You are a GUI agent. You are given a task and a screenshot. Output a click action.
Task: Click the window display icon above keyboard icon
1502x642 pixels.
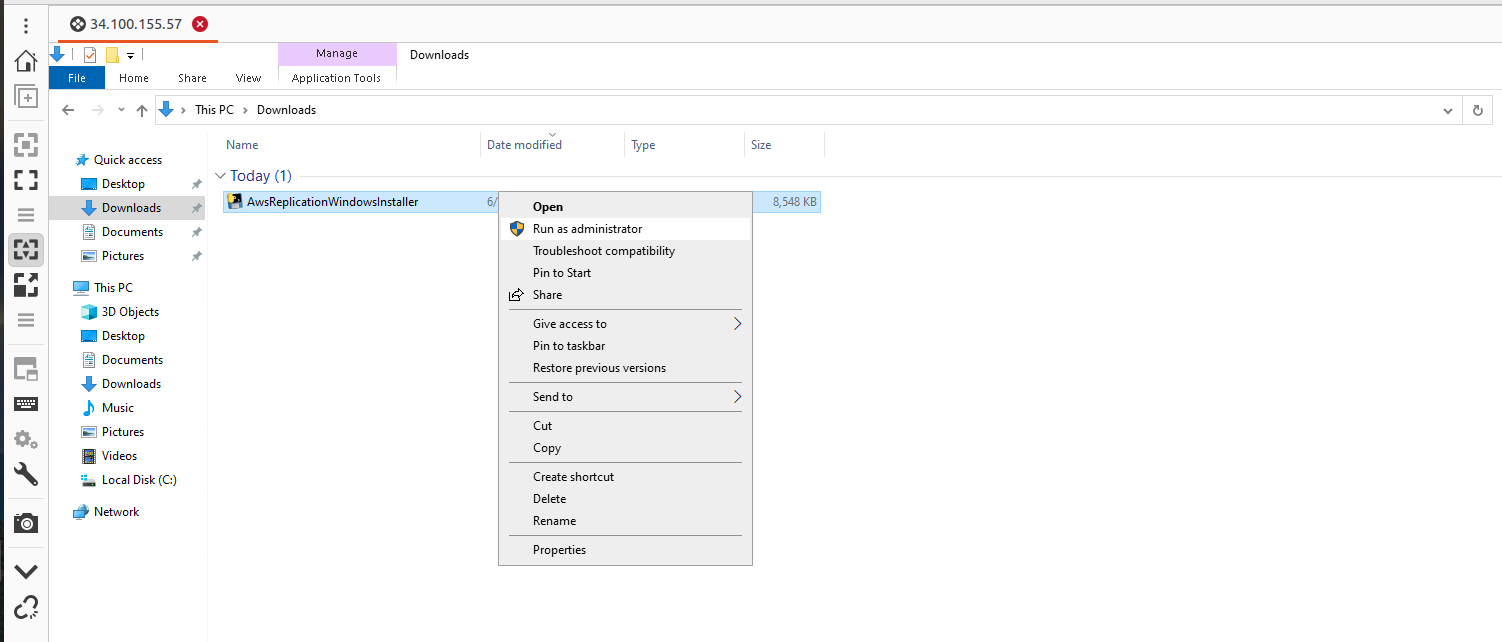pos(26,369)
